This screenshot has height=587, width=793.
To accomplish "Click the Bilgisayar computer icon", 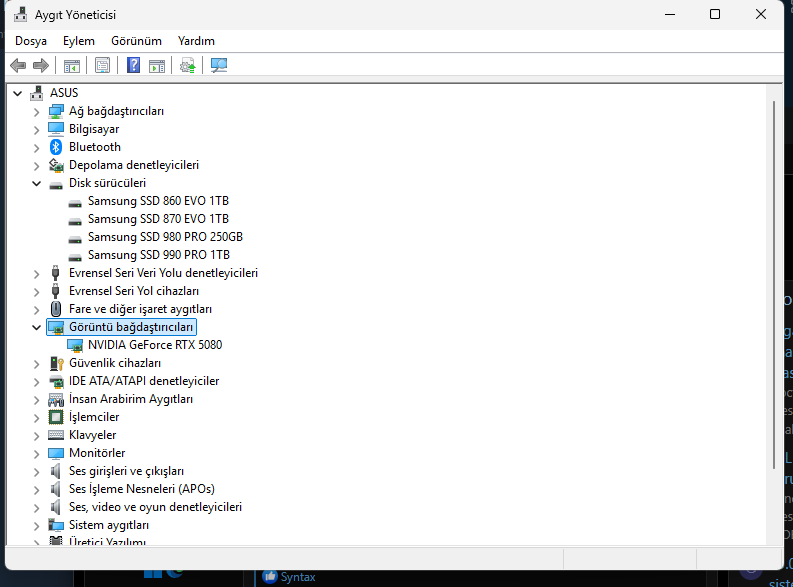I will (56, 129).
